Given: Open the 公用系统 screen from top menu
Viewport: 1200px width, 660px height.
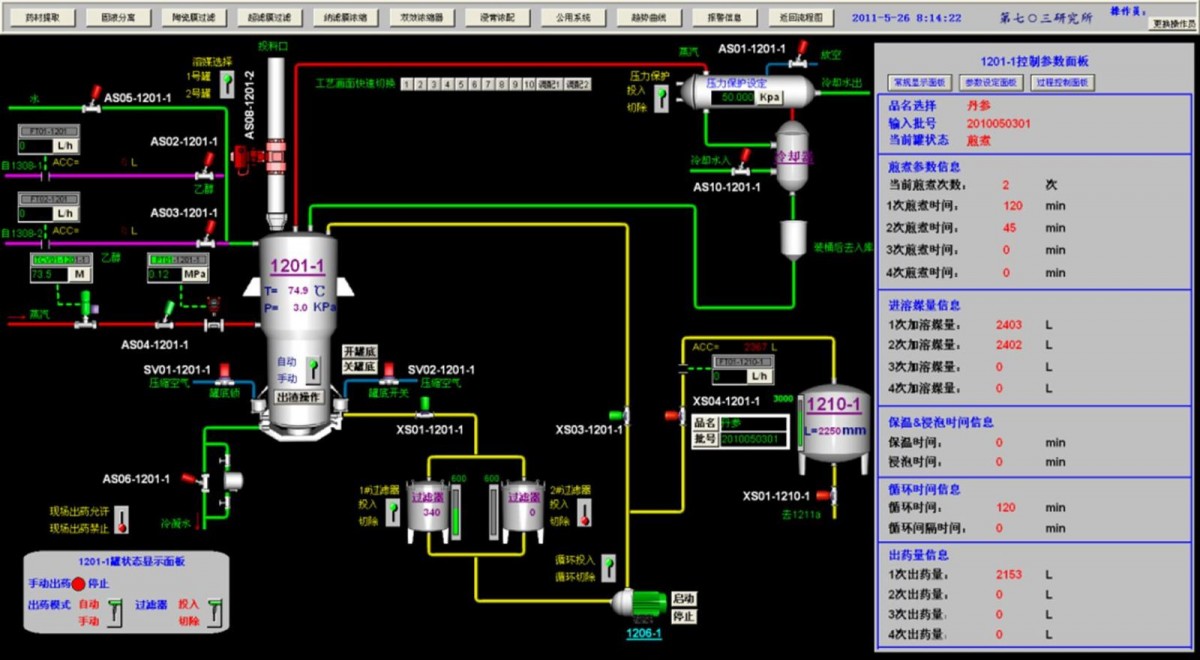Looking at the screenshot, I should (575, 17).
